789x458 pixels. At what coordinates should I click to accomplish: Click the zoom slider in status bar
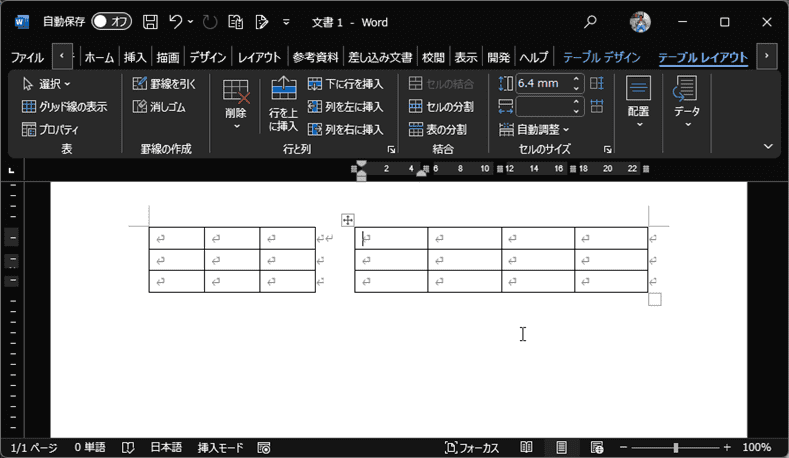pos(676,447)
